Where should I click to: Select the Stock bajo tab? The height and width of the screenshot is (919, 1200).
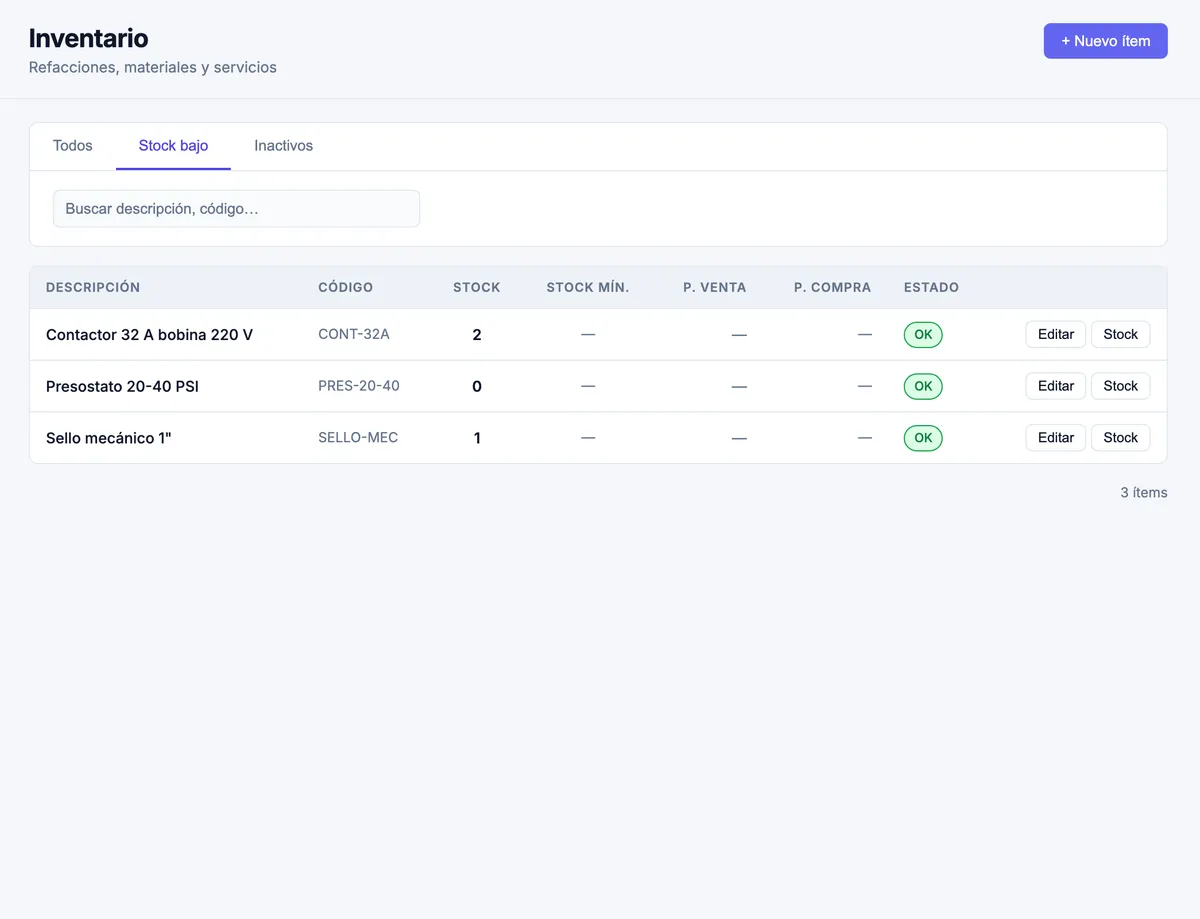click(x=173, y=146)
